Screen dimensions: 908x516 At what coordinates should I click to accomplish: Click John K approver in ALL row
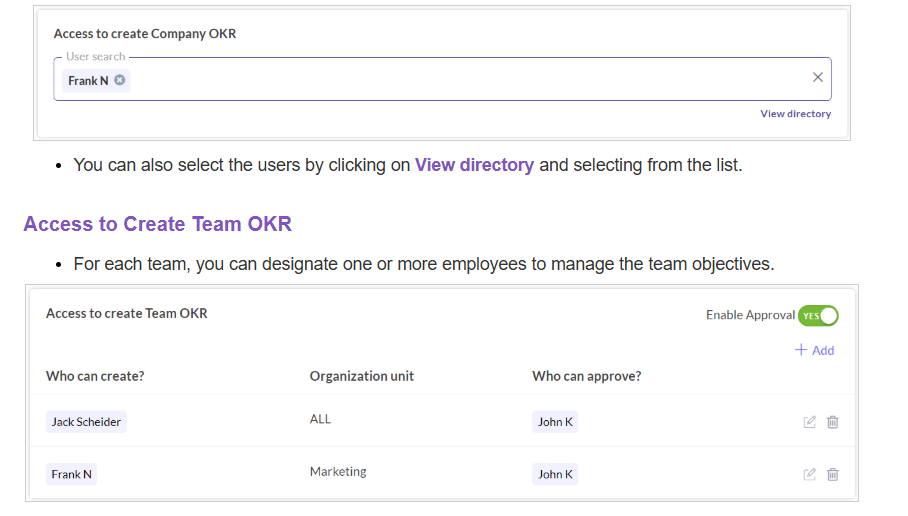tap(555, 422)
